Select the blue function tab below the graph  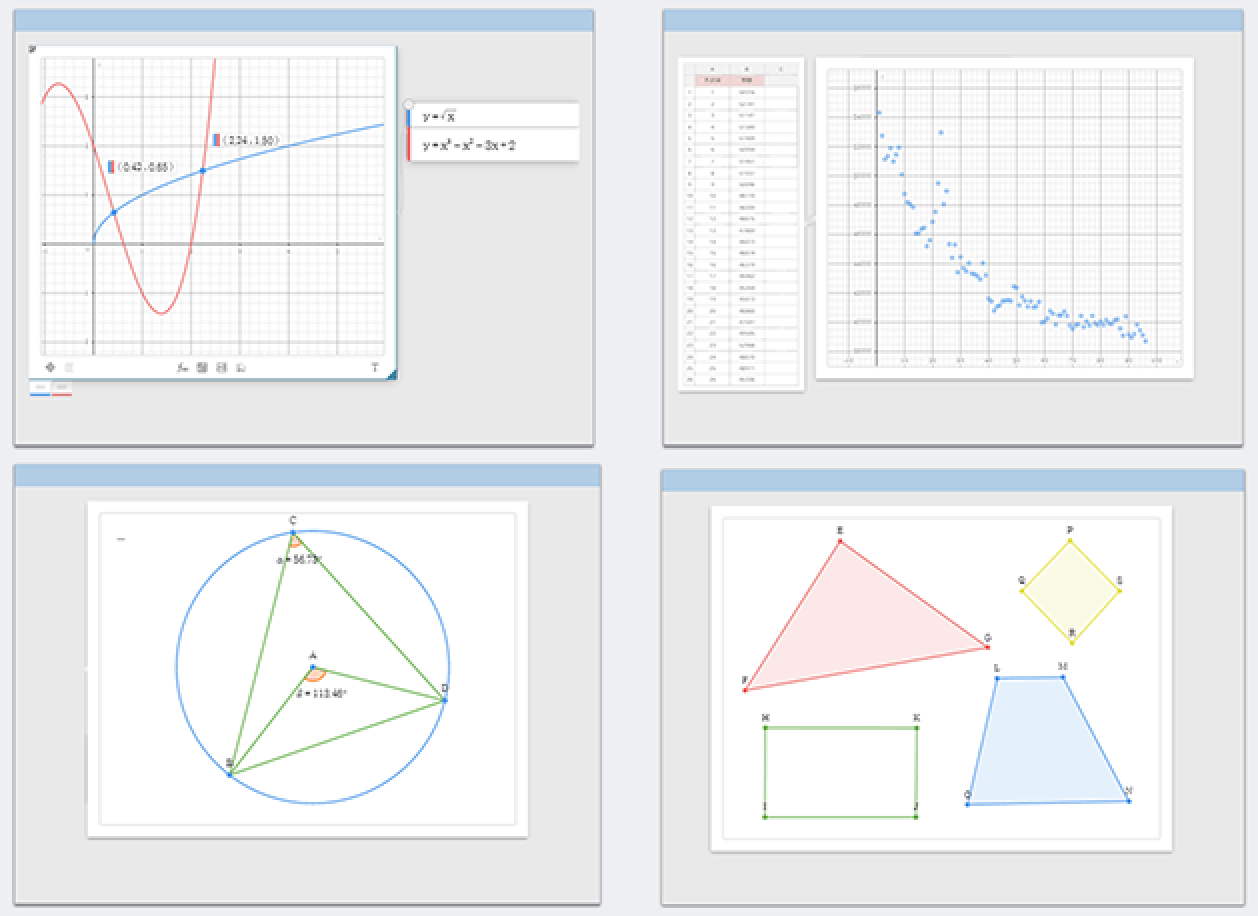[41, 388]
